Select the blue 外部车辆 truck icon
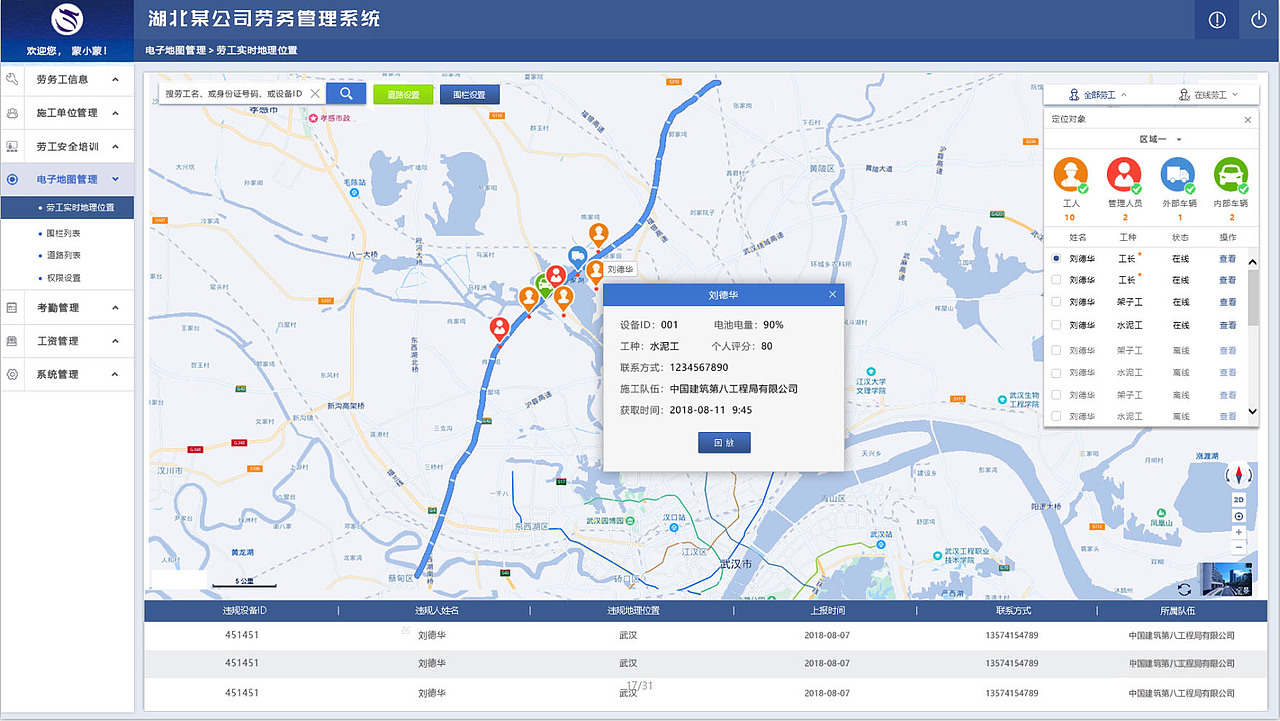 1177,175
